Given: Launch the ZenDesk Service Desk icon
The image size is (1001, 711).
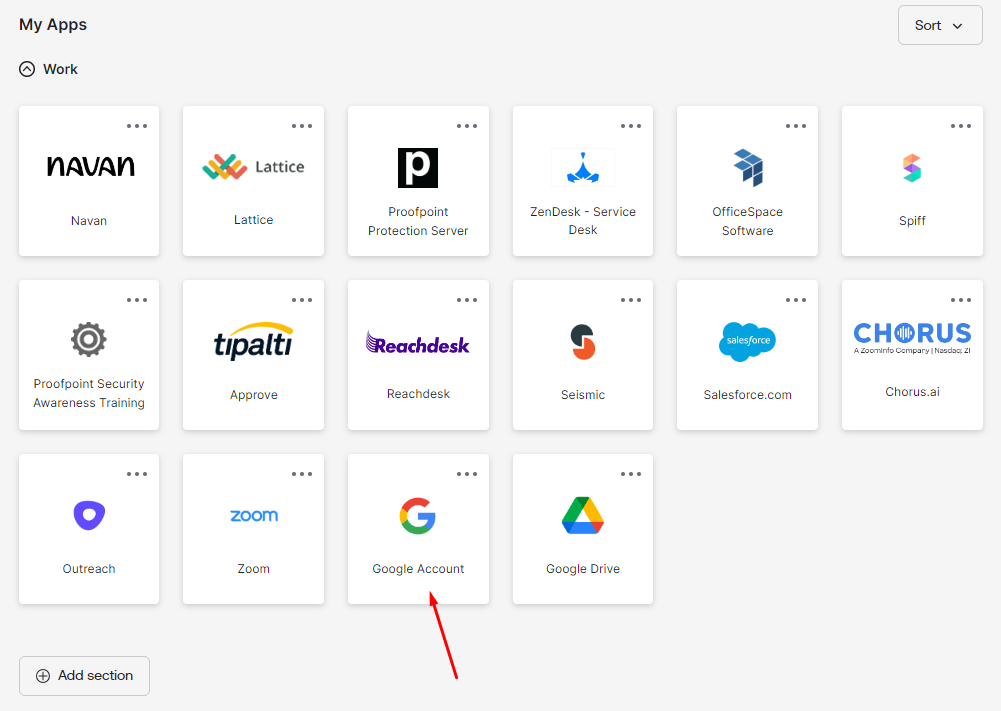Looking at the screenshot, I should (583, 167).
